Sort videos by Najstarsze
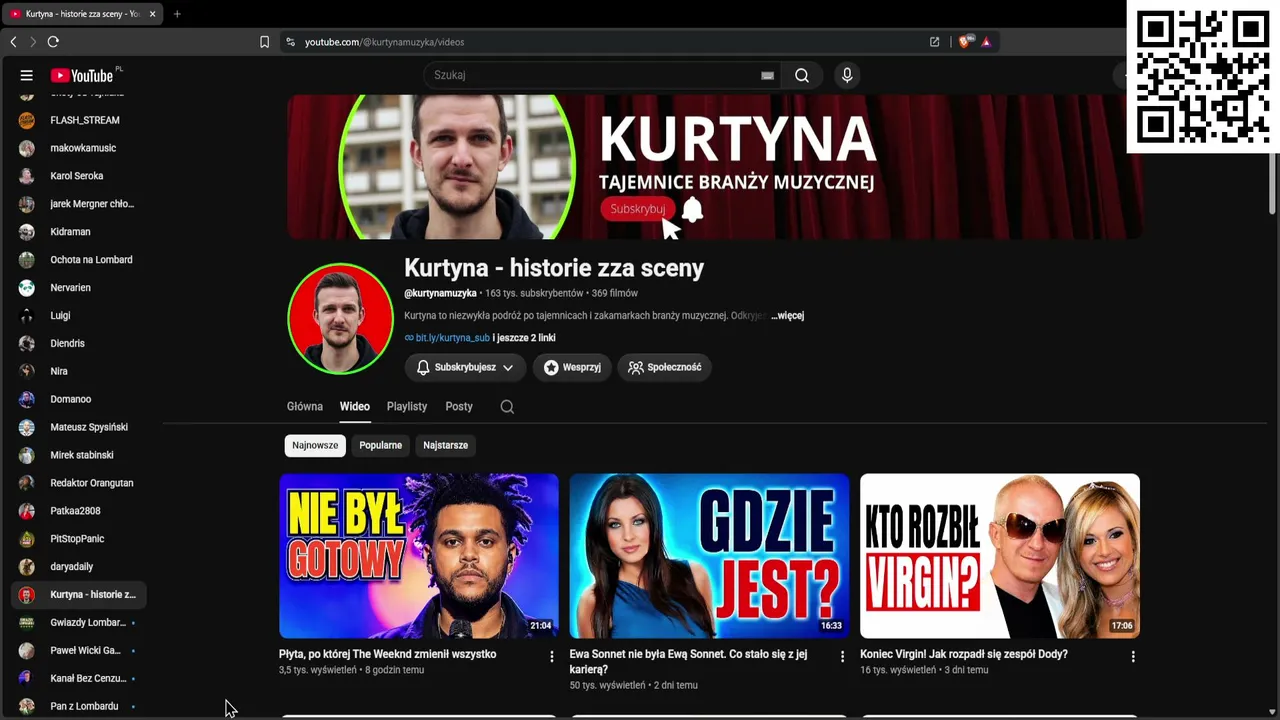The image size is (1280, 720). 445,445
